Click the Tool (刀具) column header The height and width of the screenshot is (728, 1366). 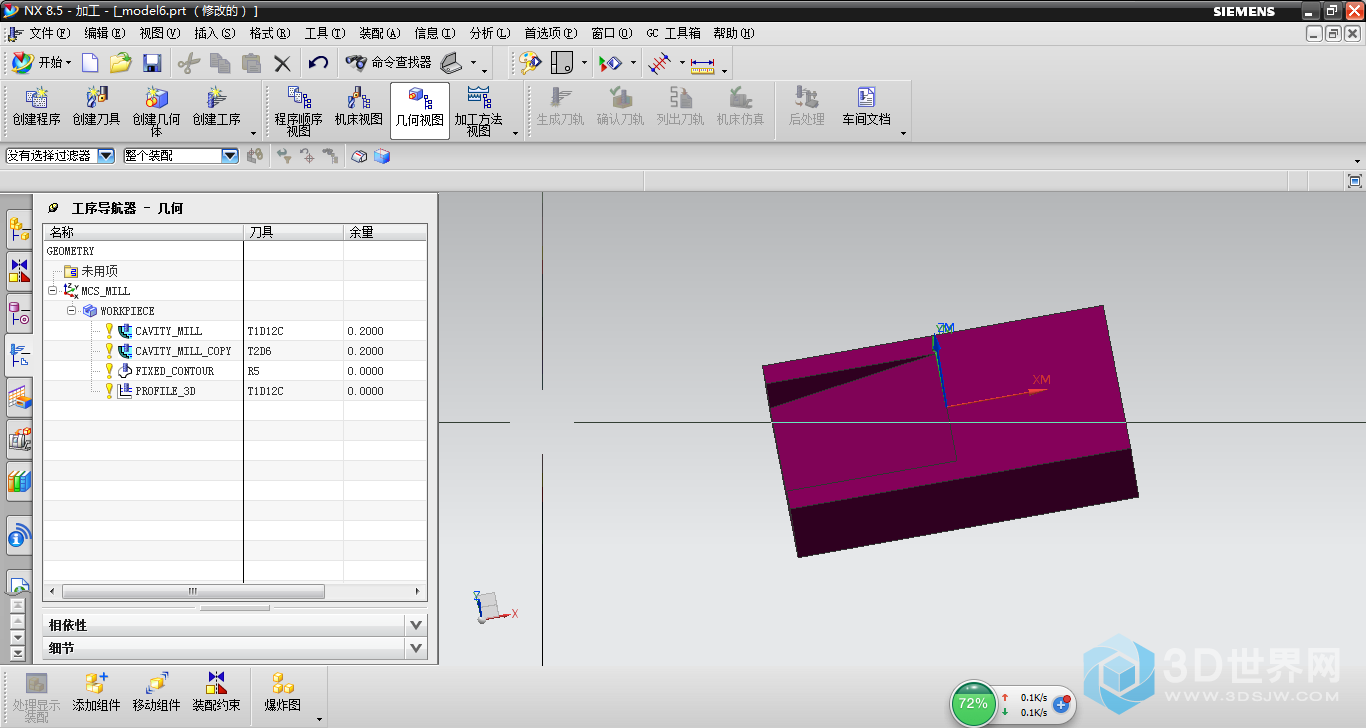coord(294,232)
